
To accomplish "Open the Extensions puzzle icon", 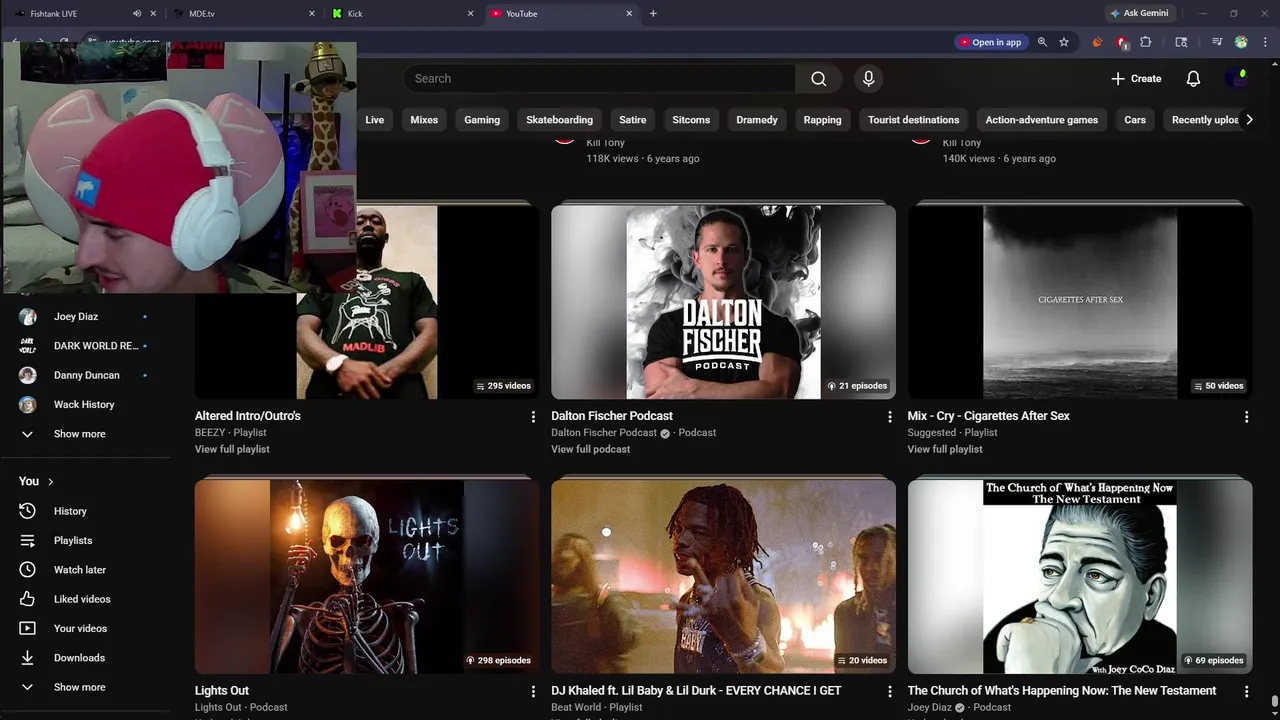I will coord(1146,42).
